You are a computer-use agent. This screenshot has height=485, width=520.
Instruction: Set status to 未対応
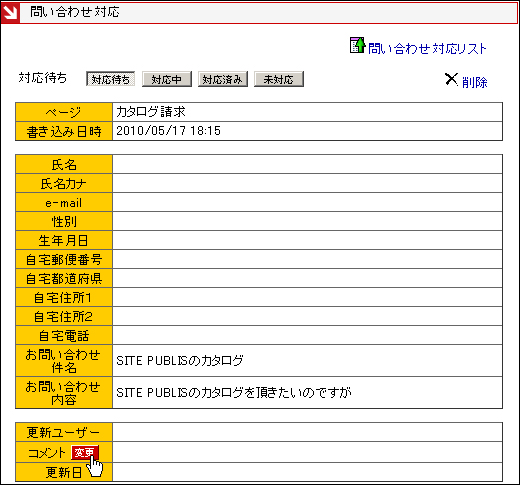279,79
